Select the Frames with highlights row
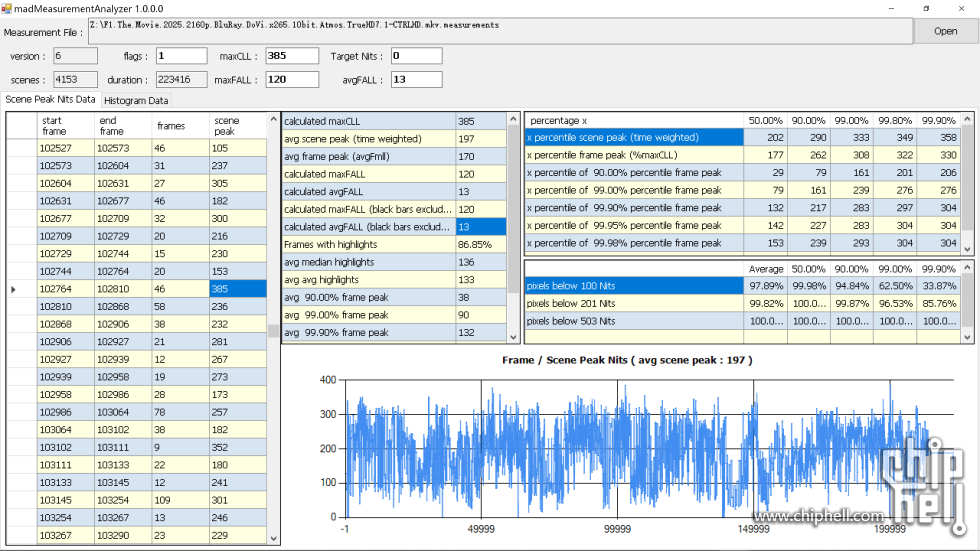Image resolution: width=980 pixels, height=551 pixels. [368, 244]
